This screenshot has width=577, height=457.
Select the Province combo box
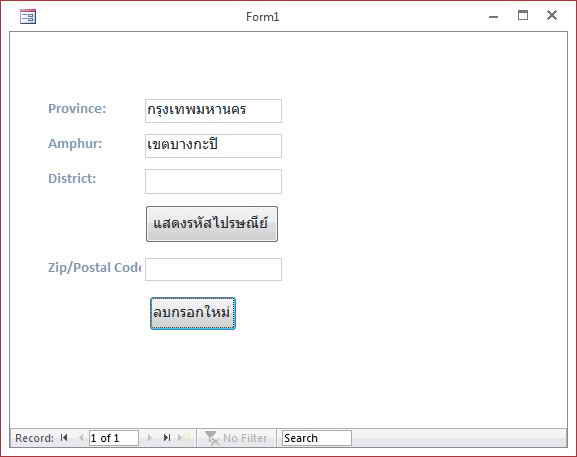pos(213,110)
